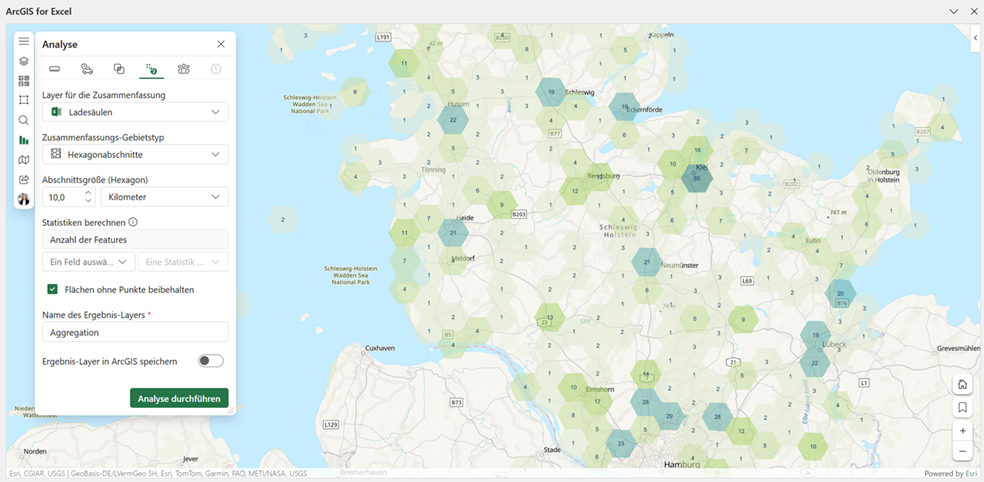Viewport: 984px width, 482px height.
Task: Click the 'Layer für die Zusammenfassung' label
Action: pos(104,95)
